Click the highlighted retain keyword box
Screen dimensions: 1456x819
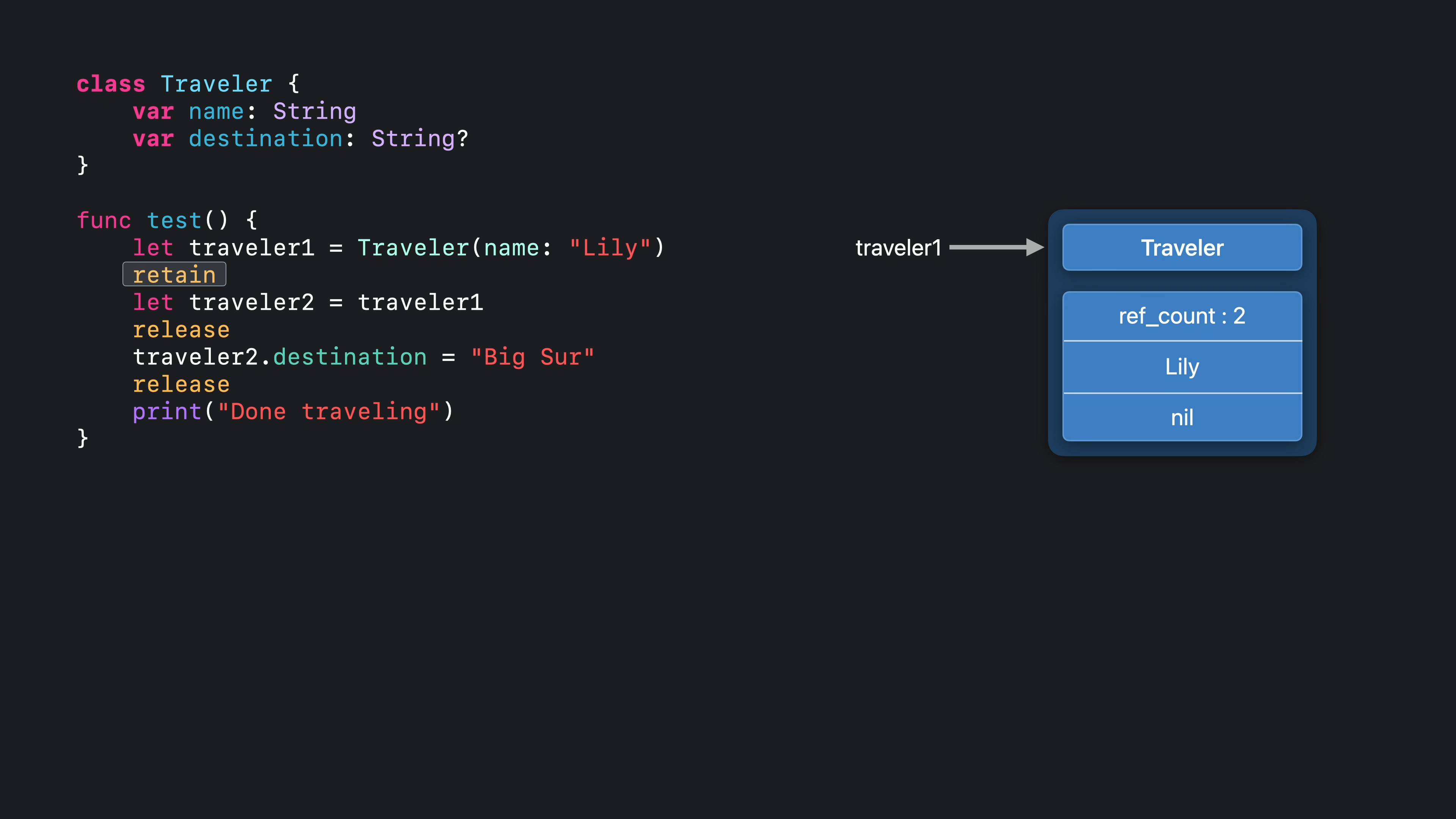click(x=174, y=275)
